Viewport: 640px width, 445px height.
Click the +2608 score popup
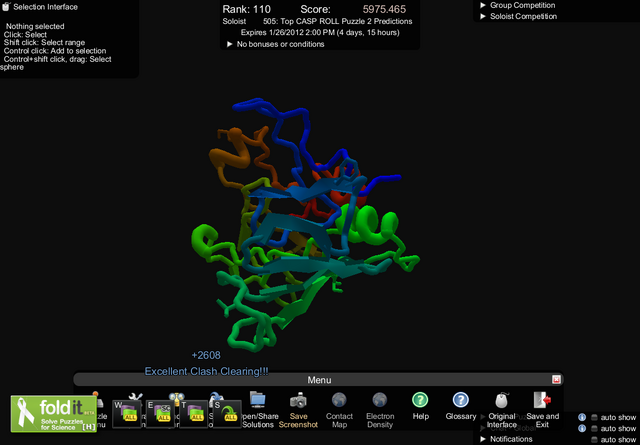(206, 355)
